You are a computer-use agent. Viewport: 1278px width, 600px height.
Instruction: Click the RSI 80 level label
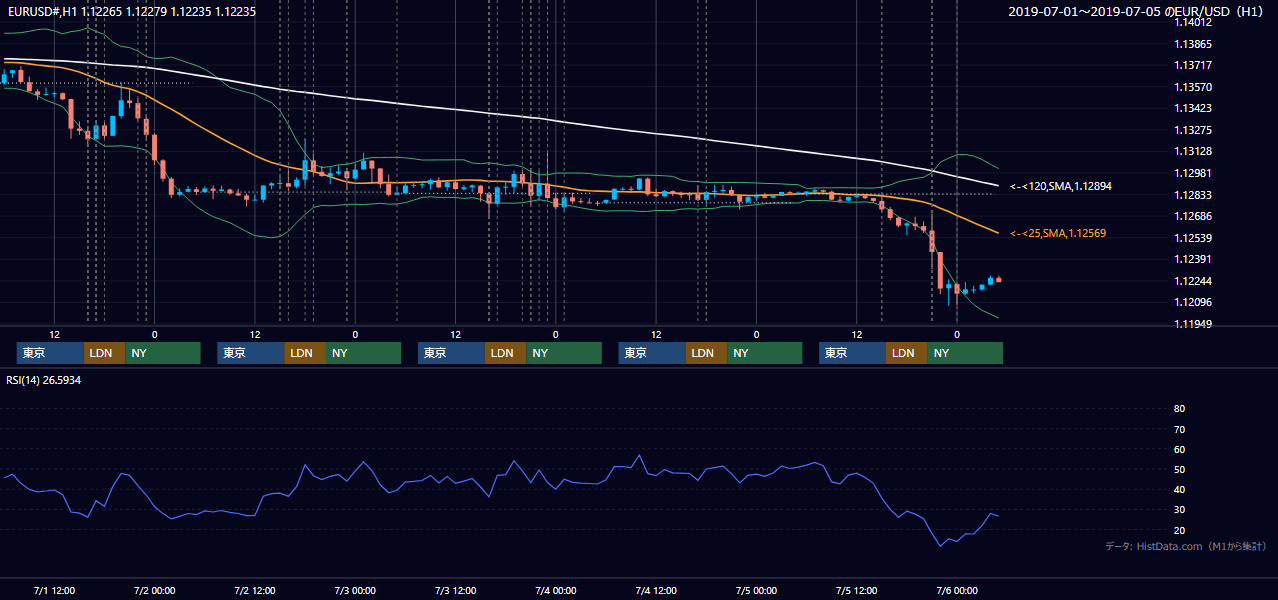[1179, 409]
